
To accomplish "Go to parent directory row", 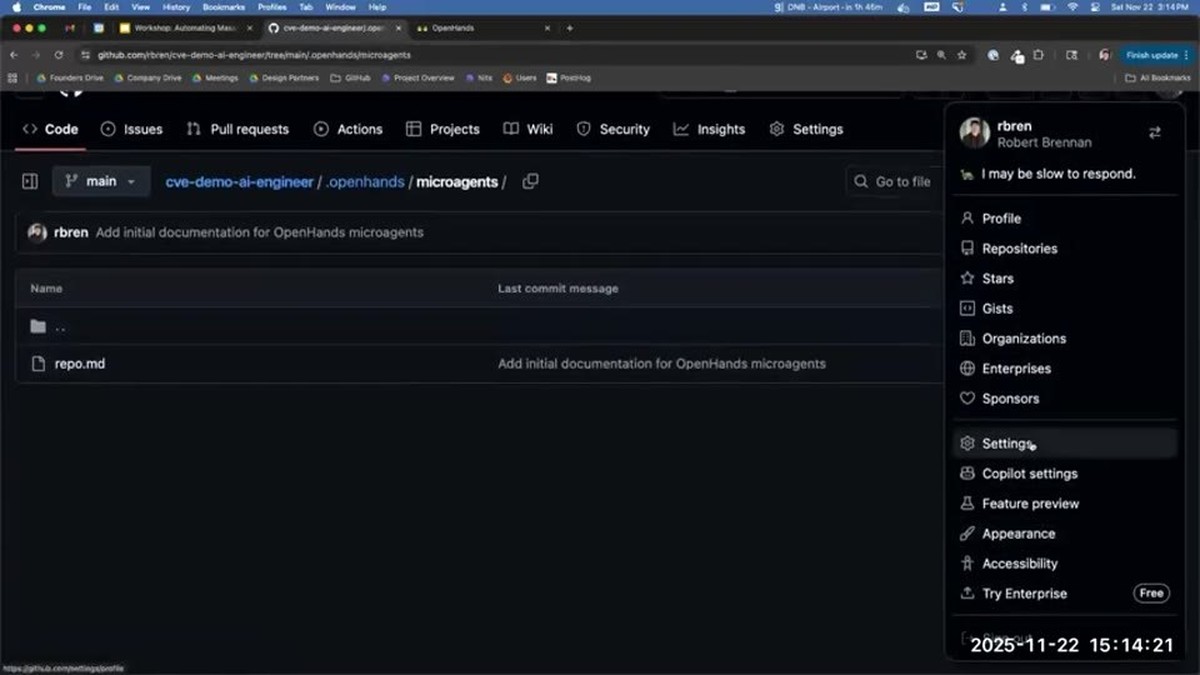I will click(480, 326).
